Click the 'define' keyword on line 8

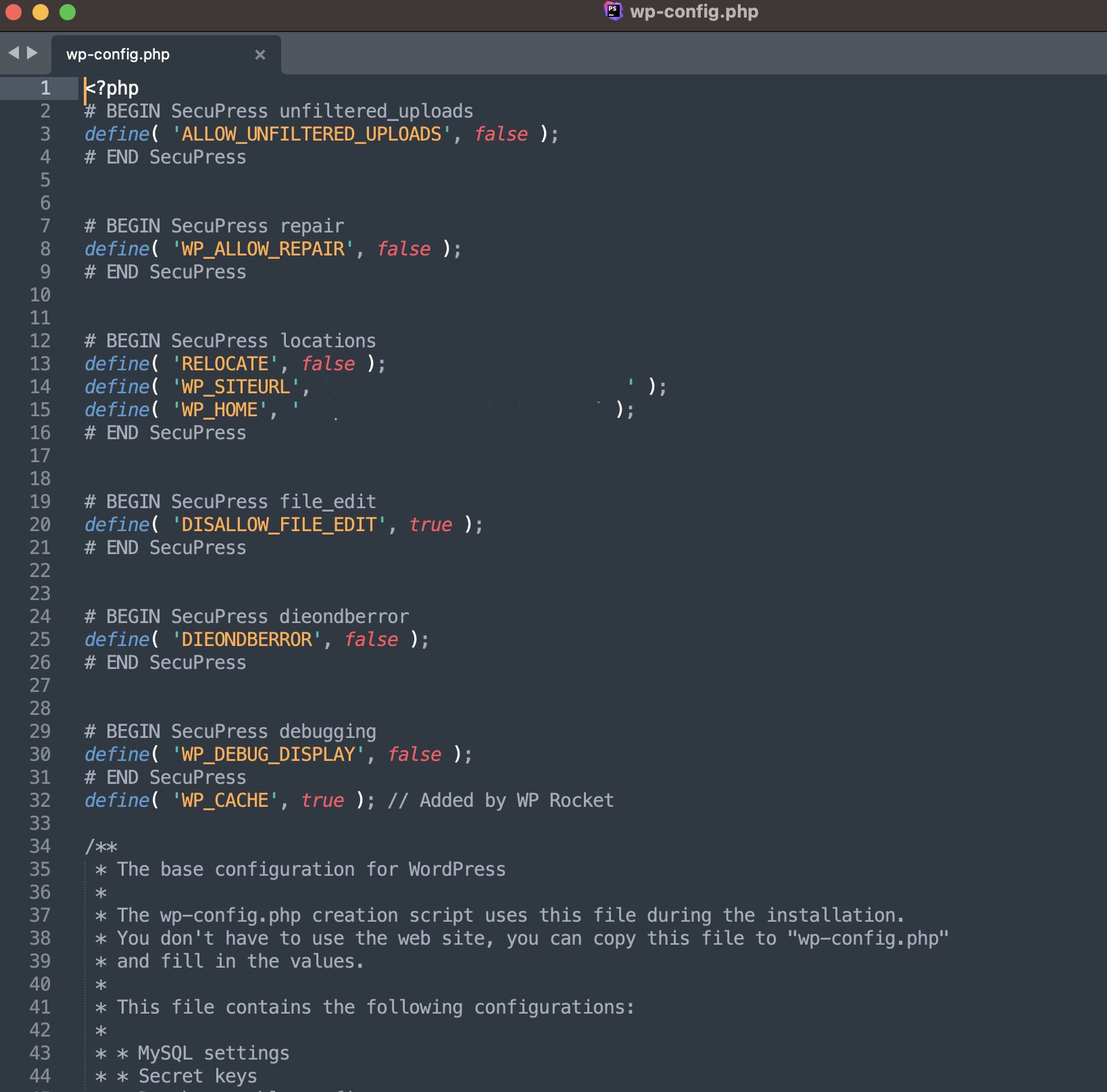pos(117,249)
